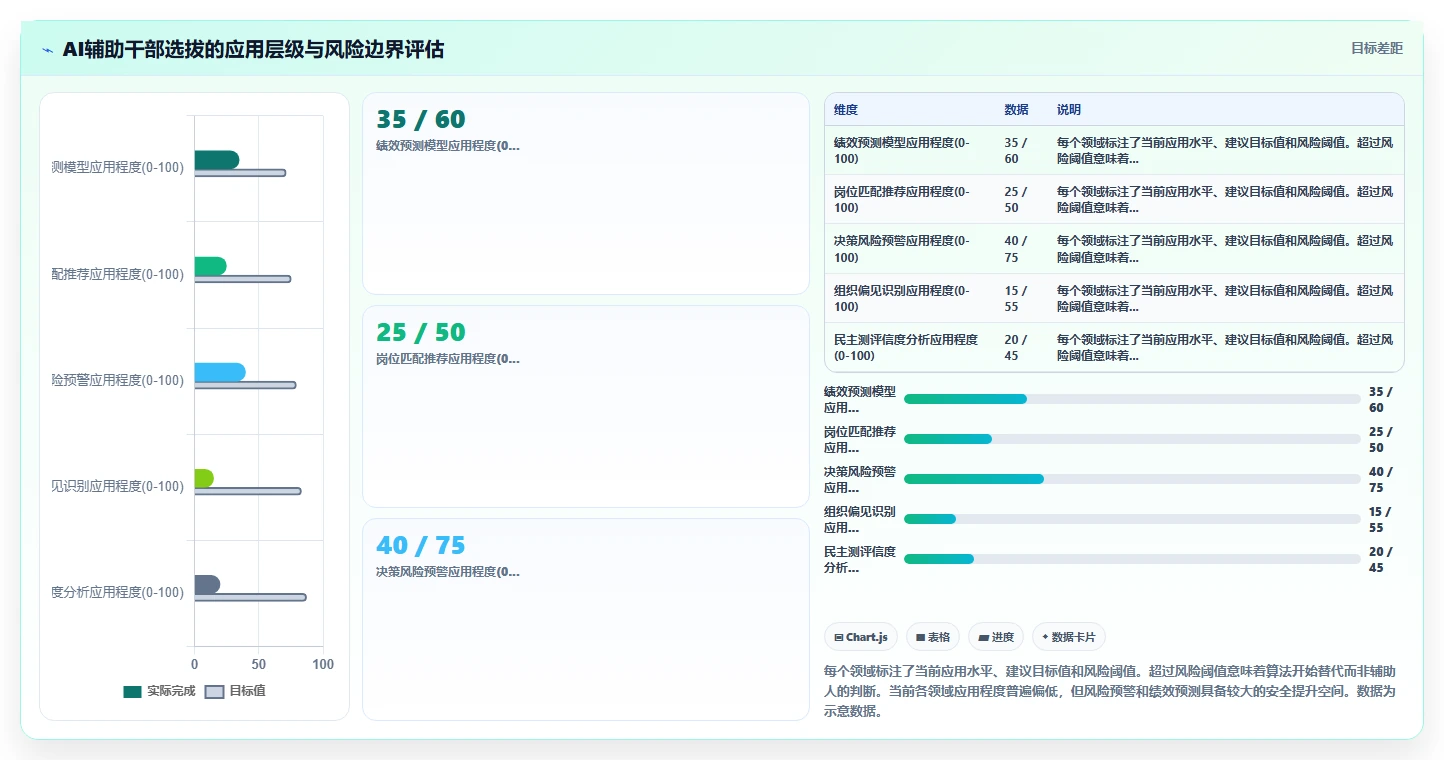Click the 组织偏见识别 progress bar
Image resolution: width=1444 pixels, height=760 pixels.
(x=1132, y=519)
